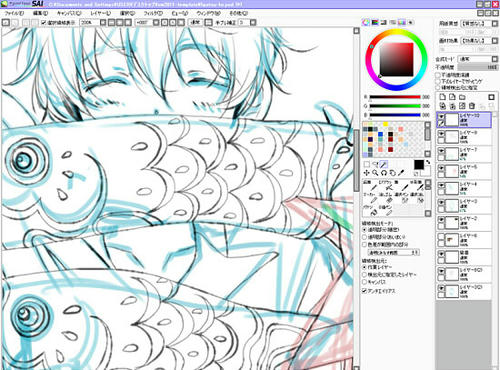
Task: Click the yellow swatch in palette
Action: (385, 124)
